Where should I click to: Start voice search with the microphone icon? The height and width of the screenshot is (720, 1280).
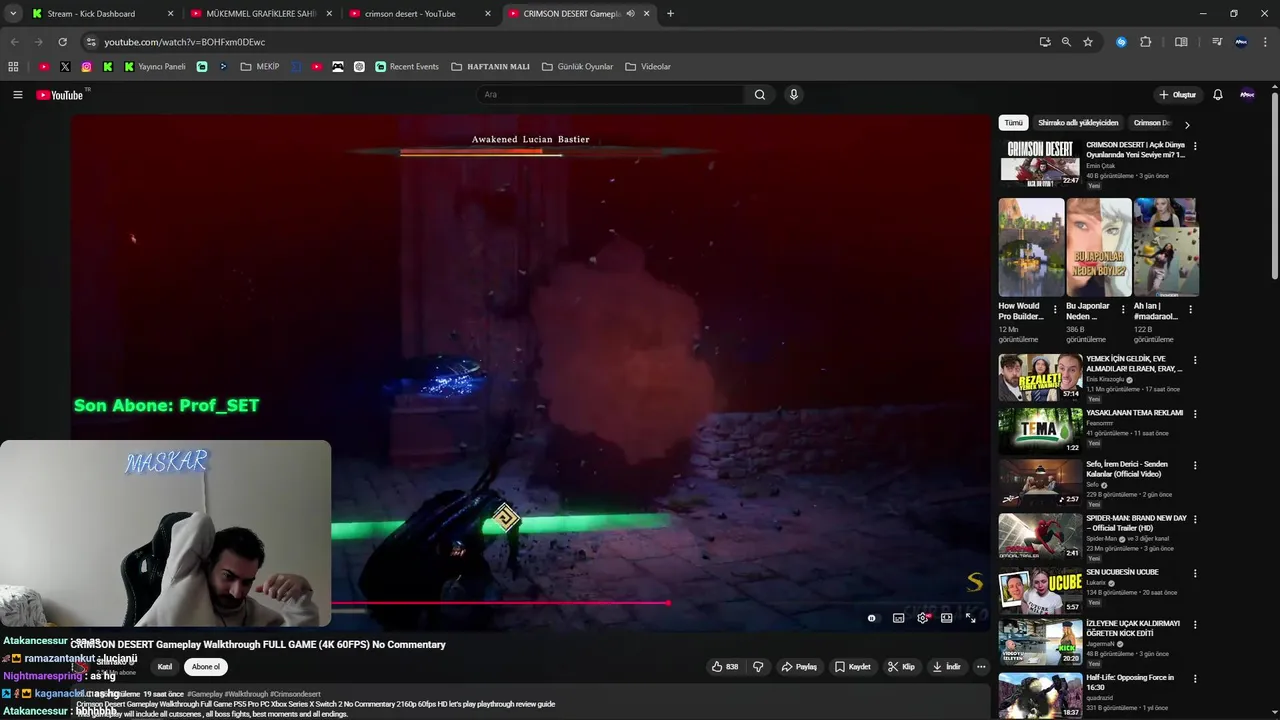794,95
